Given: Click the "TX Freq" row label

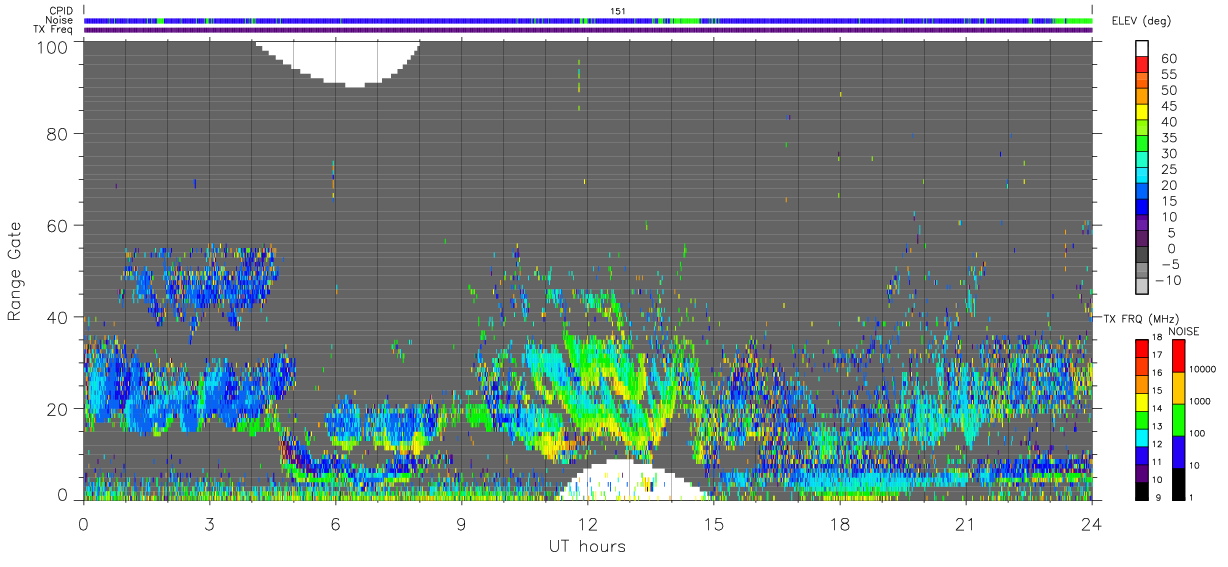Looking at the screenshot, I should [55, 30].
